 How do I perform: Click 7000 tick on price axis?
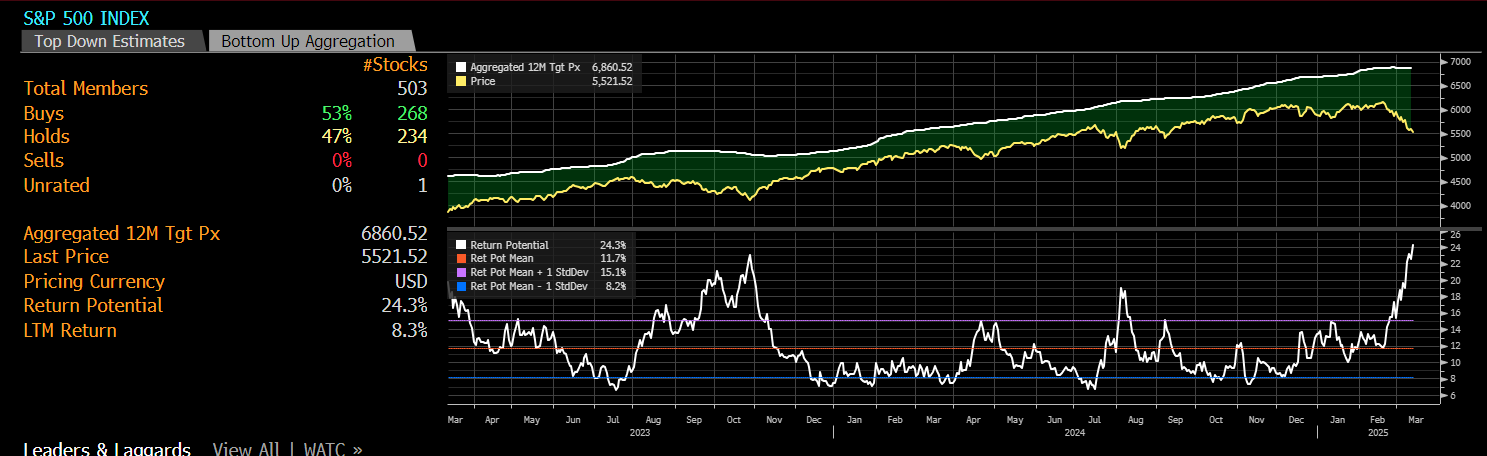tap(1458, 62)
